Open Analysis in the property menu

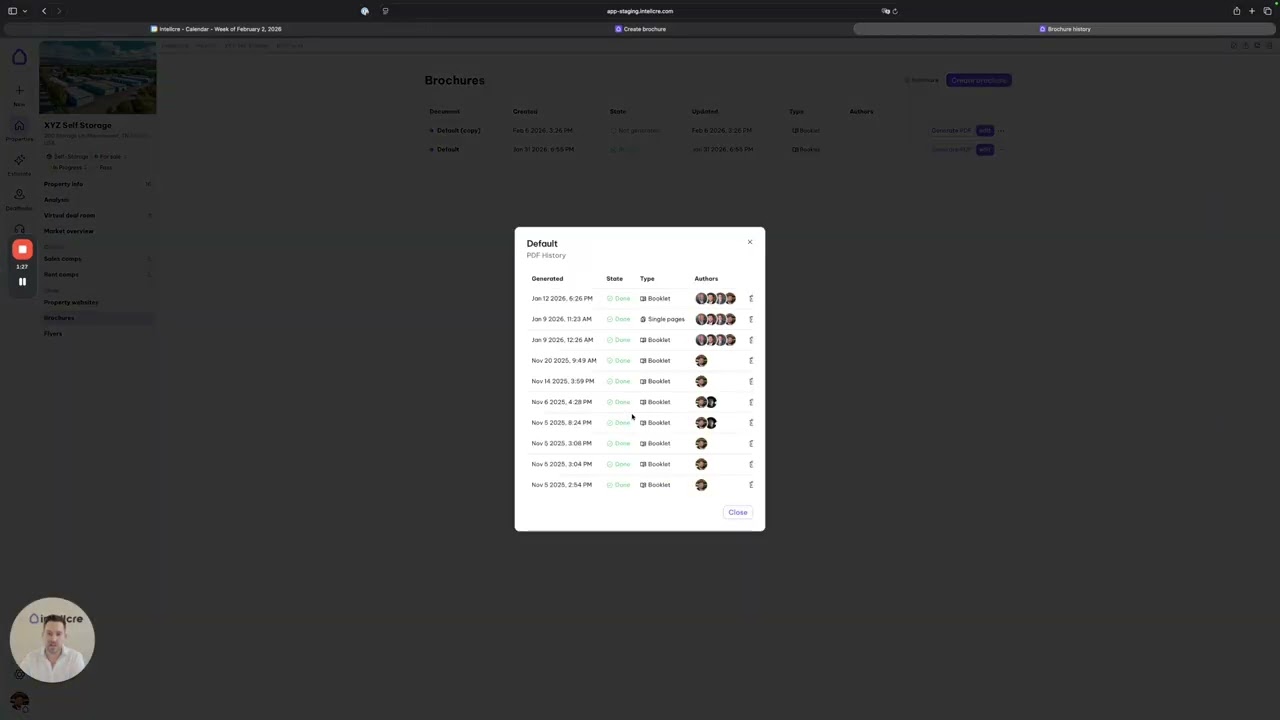pos(56,200)
